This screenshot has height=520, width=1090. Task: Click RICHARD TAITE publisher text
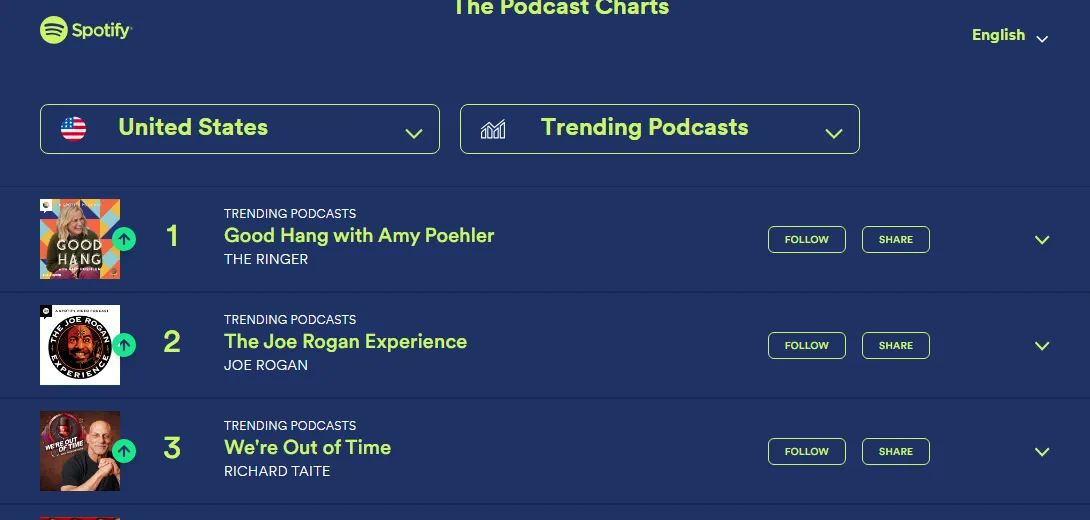(x=277, y=471)
